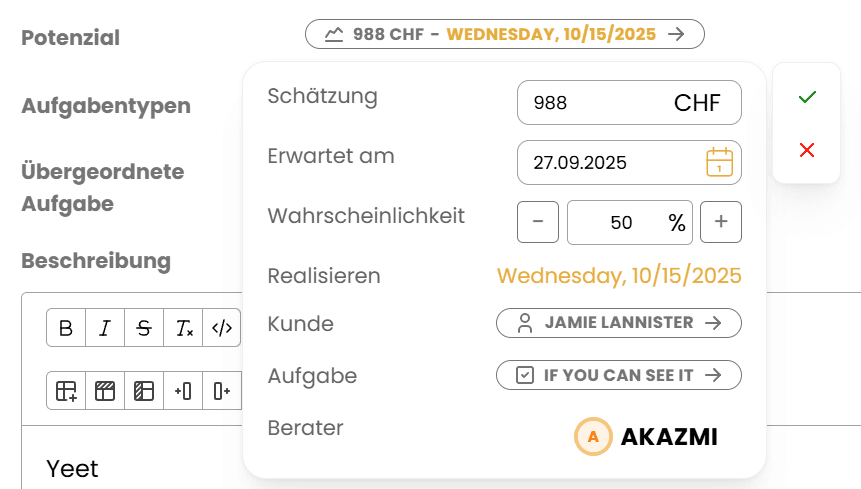Toggle bold formatting in description toolbar
The height and width of the screenshot is (489, 861).
point(66,328)
